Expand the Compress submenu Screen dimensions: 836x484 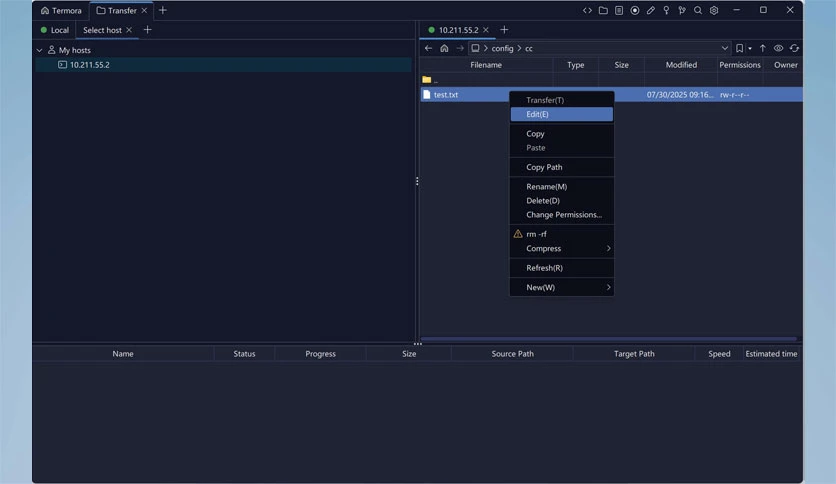(562, 248)
